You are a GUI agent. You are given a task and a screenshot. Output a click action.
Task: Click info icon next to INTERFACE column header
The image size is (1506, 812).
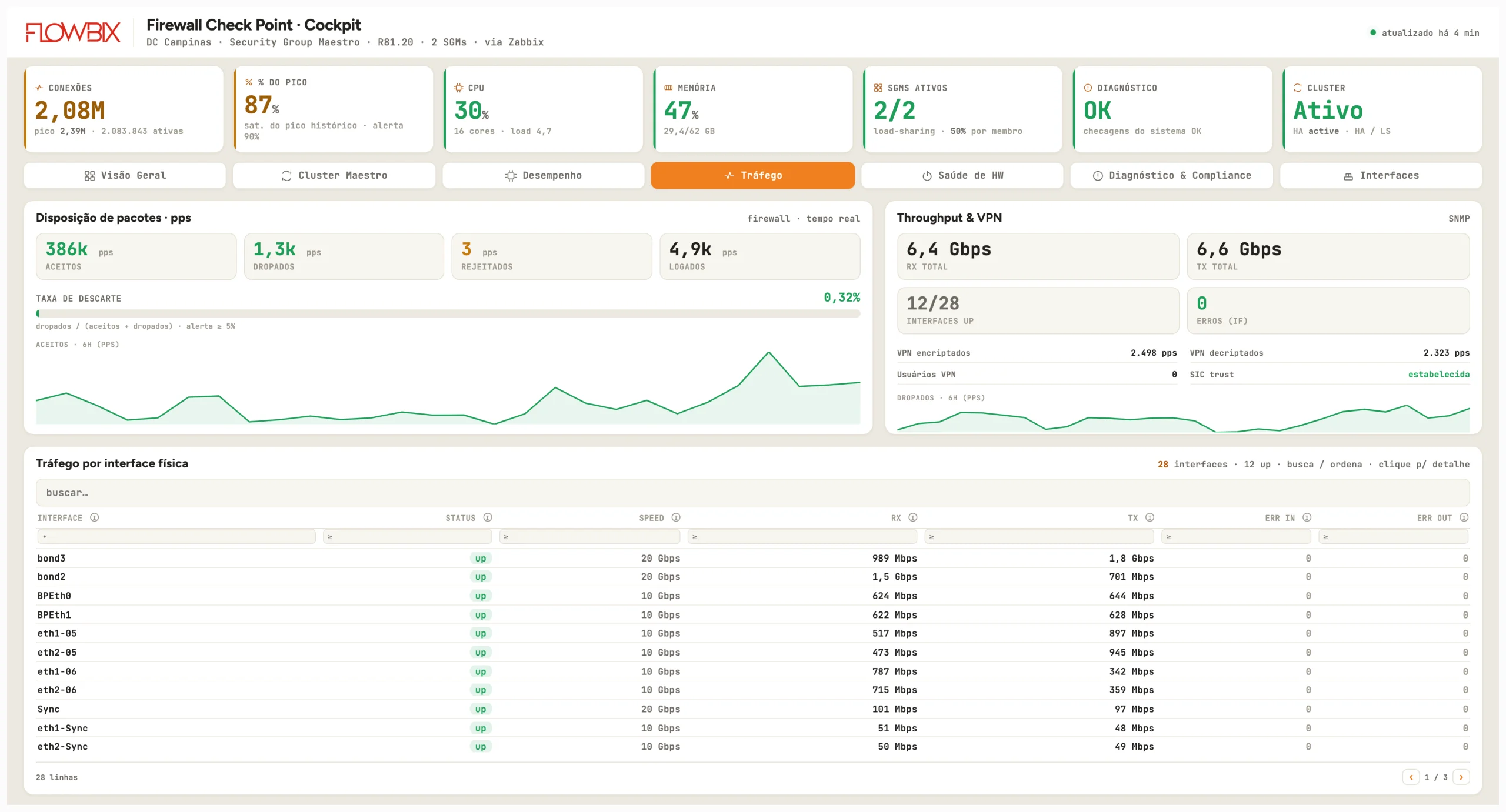click(94, 517)
